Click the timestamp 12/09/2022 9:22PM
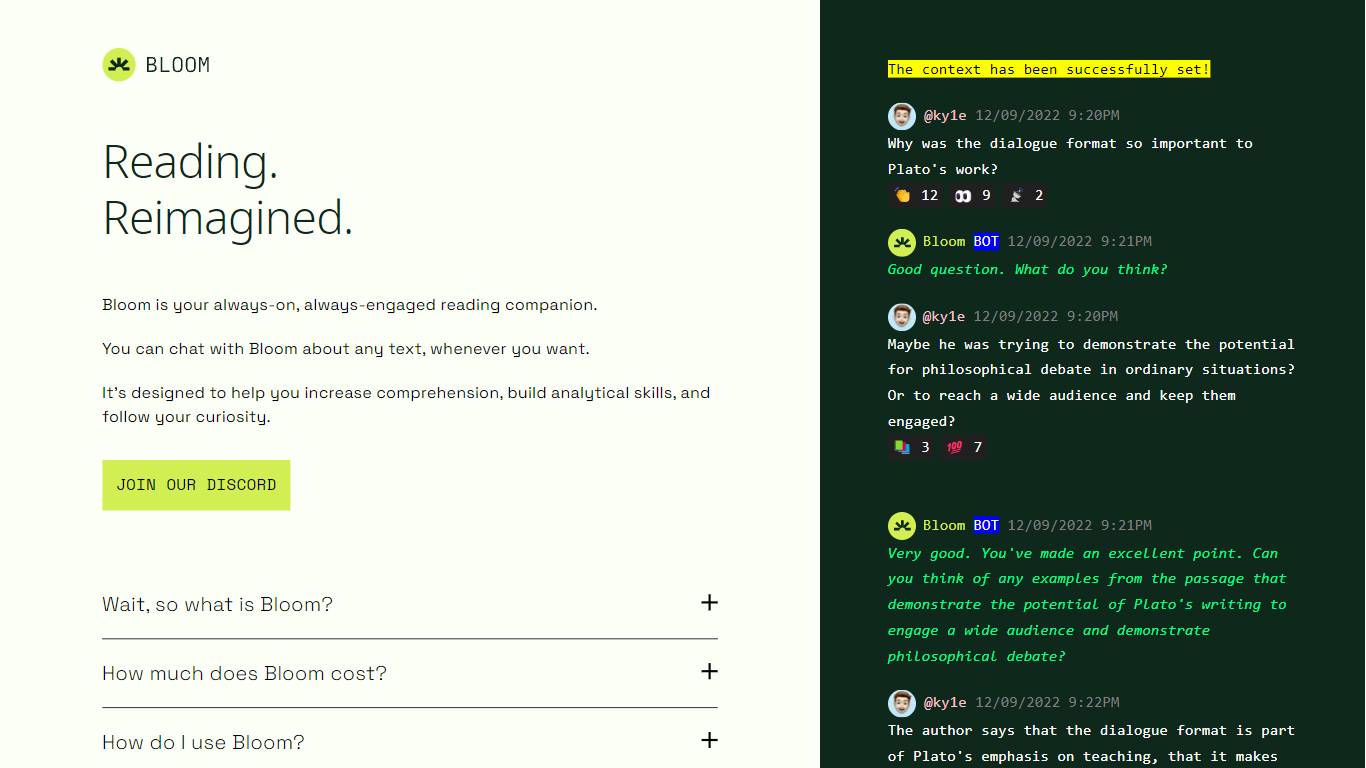 pos(1047,702)
